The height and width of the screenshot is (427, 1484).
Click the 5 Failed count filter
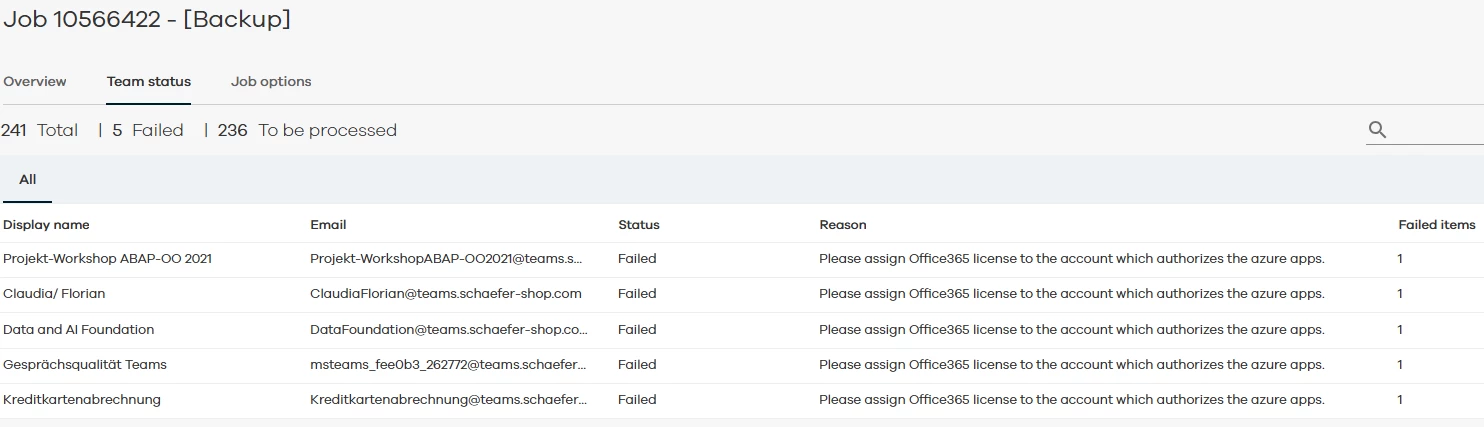click(x=148, y=131)
